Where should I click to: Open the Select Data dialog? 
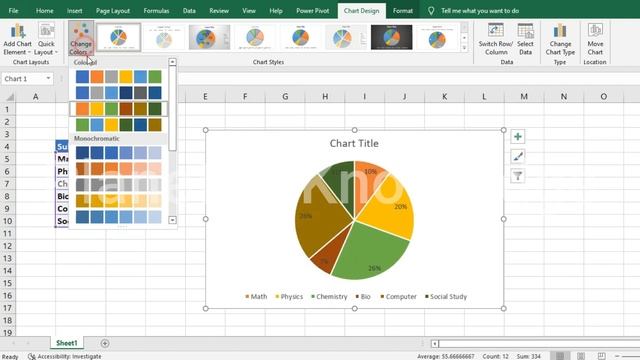pos(525,40)
